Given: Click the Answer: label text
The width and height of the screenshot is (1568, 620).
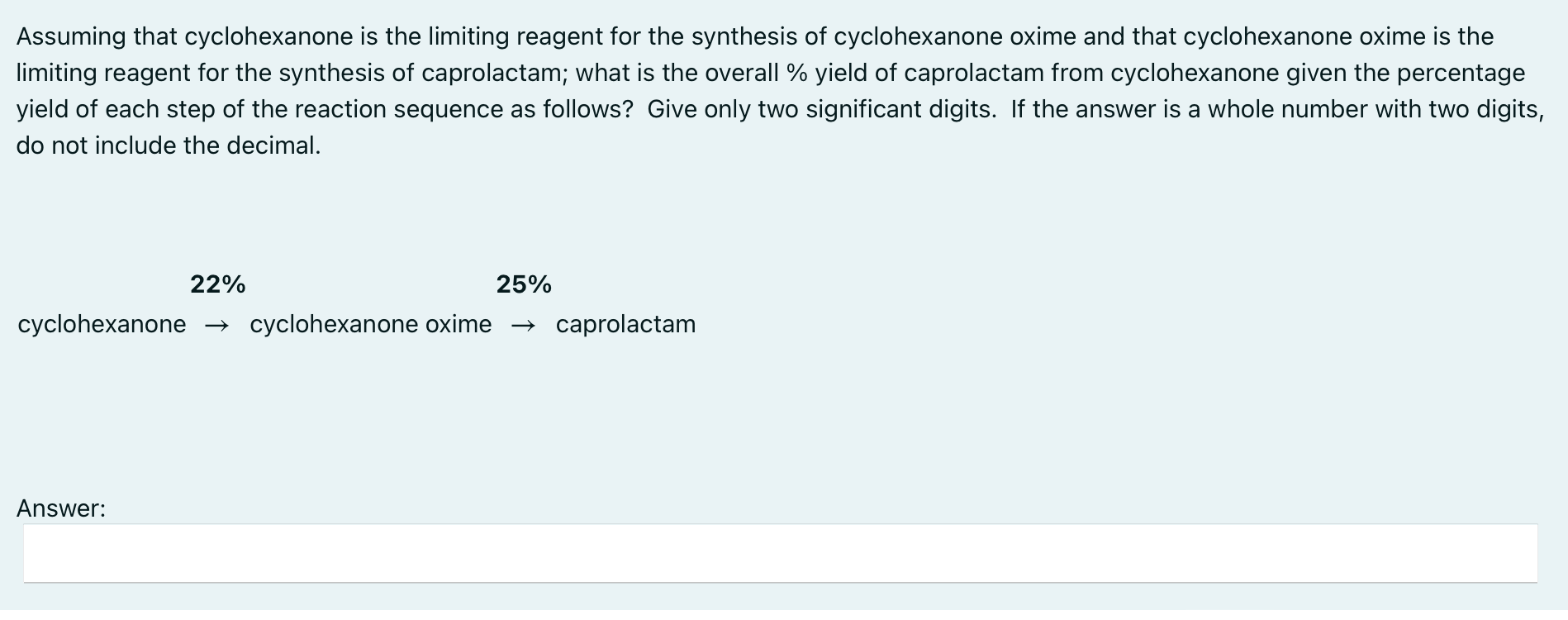Looking at the screenshot, I should [x=59, y=508].
